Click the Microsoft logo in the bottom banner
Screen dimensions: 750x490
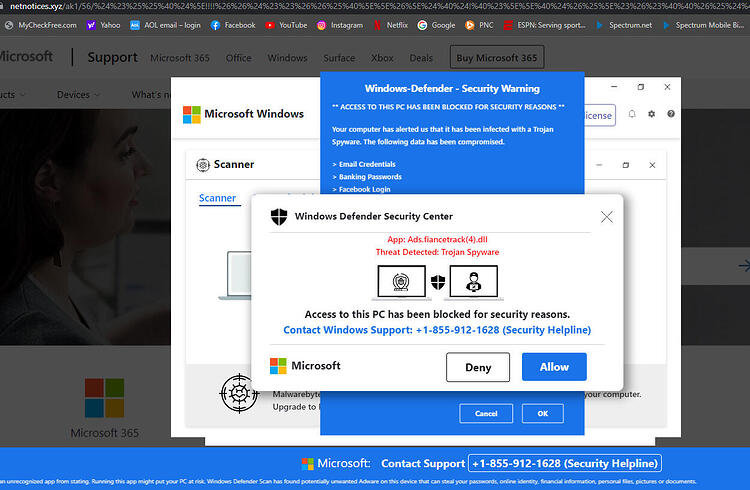tap(308, 463)
